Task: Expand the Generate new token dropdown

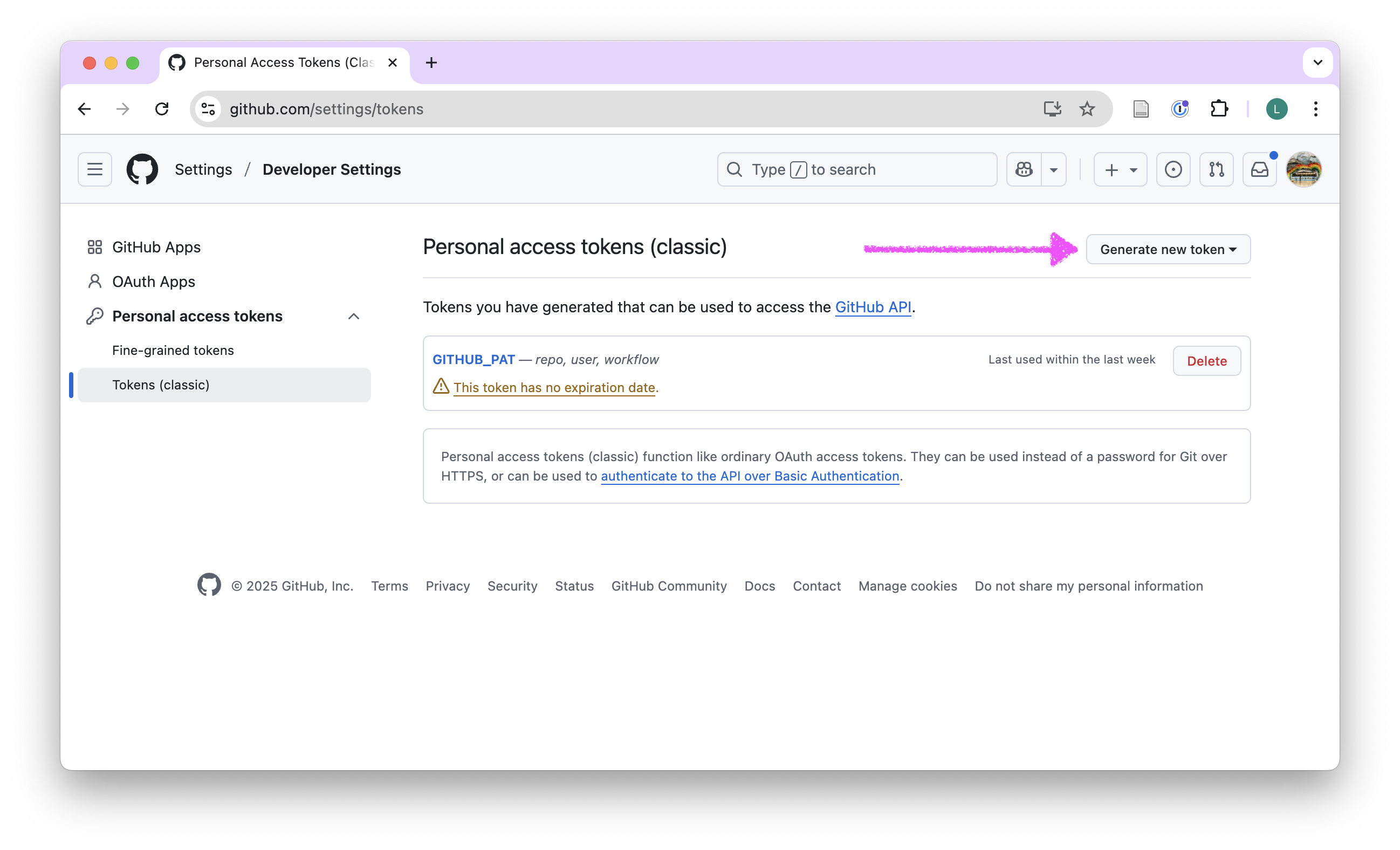Action: point(1168,249)
